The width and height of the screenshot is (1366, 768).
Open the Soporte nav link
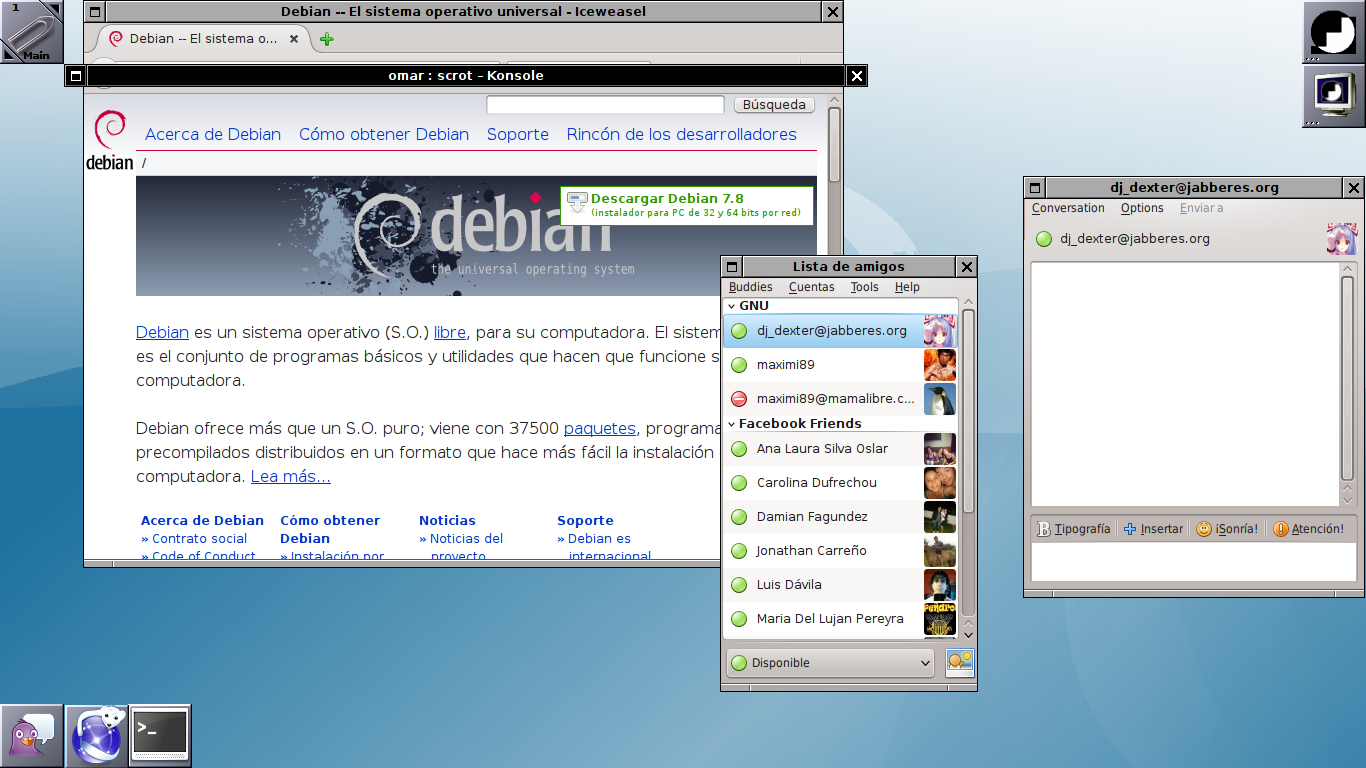(x=518, y=134)
